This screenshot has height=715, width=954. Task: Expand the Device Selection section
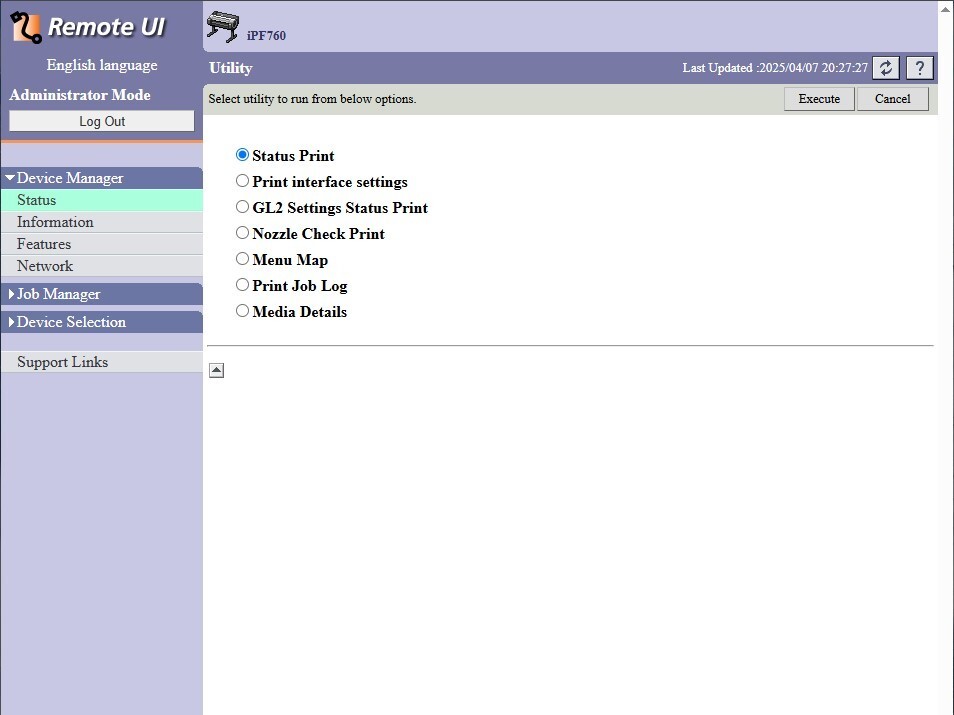71,322
